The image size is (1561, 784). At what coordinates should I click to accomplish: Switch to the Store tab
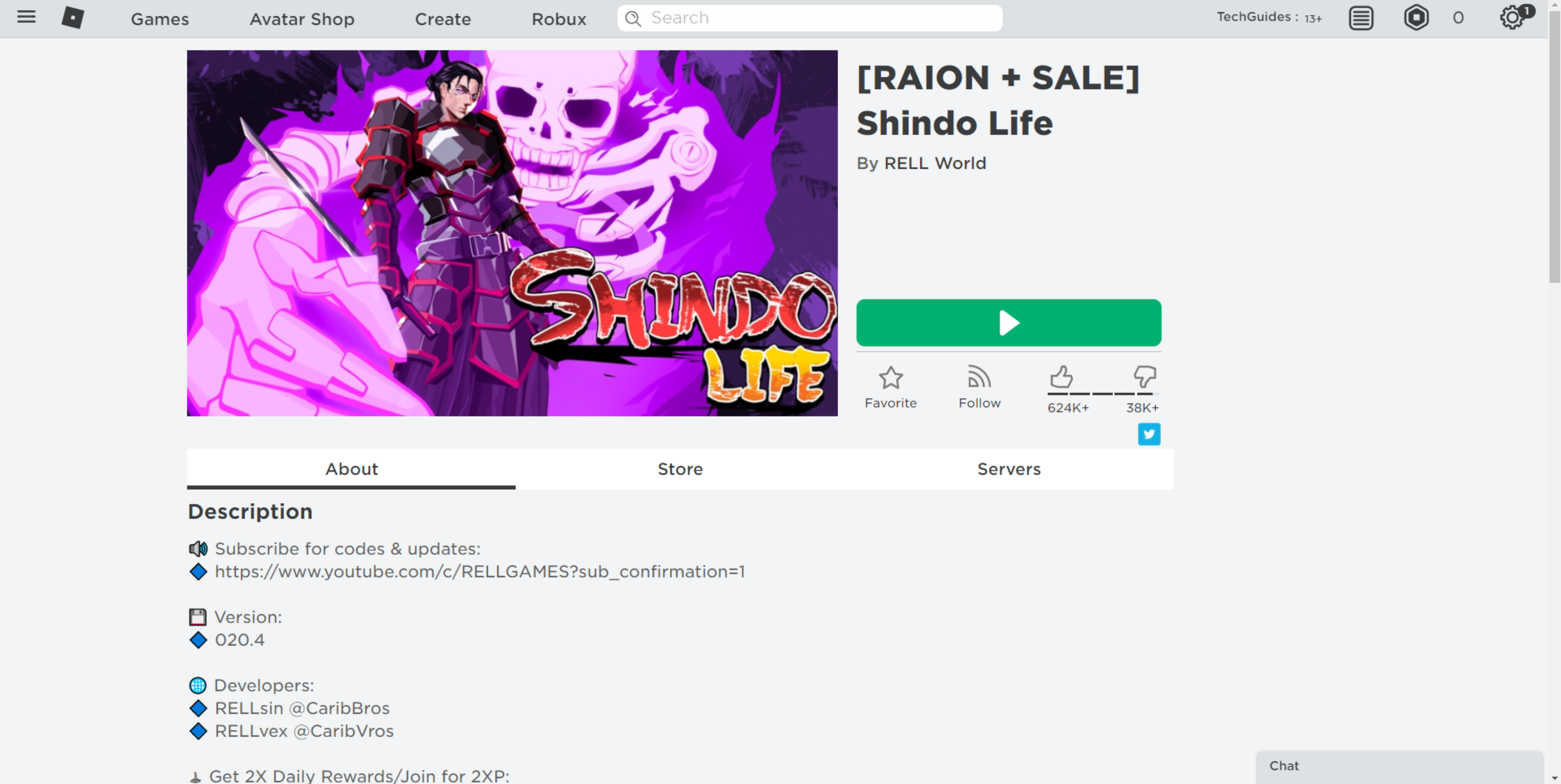(680, 469)
